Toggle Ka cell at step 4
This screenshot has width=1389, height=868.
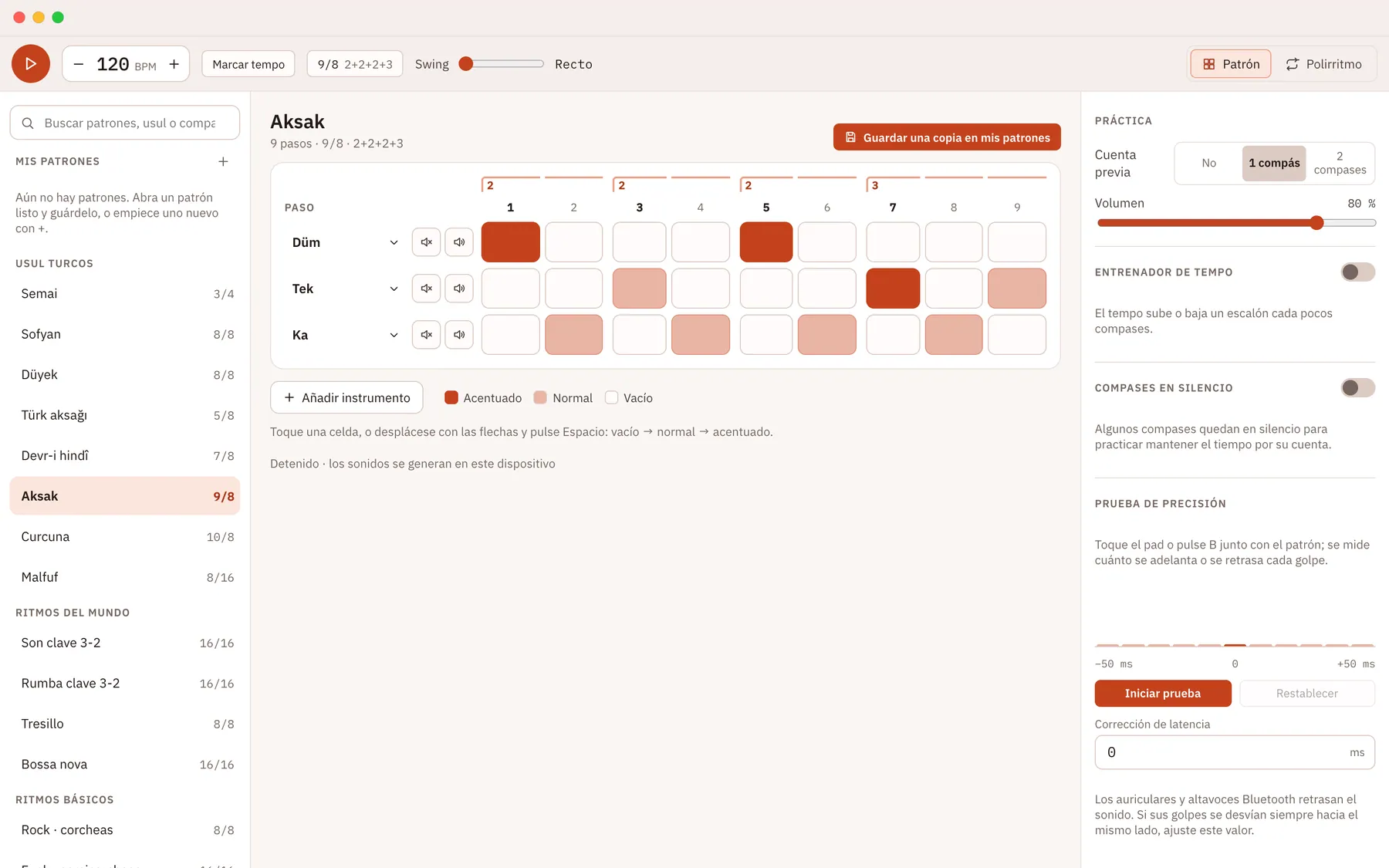point(701,335)
